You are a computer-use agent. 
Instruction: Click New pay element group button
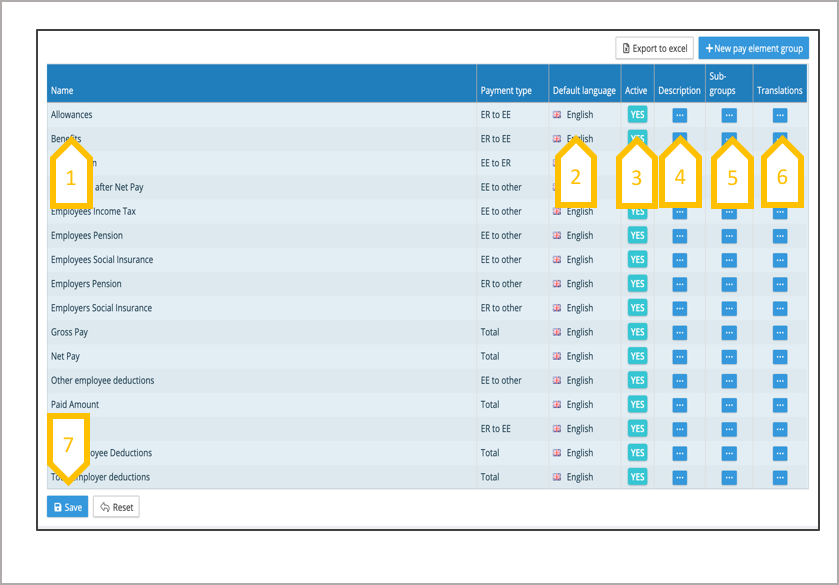[x=753, y=48]
